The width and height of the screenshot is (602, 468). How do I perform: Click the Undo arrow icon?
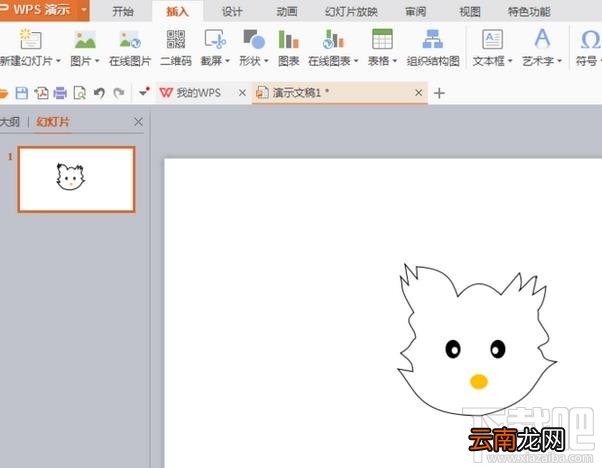click(99, 93)
